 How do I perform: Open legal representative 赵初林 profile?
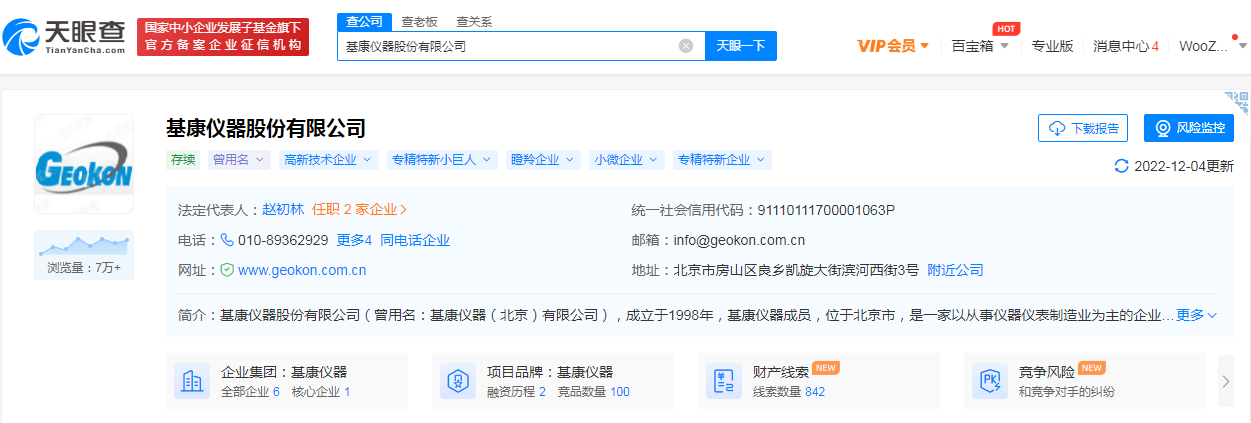click(x=283, y=210)
